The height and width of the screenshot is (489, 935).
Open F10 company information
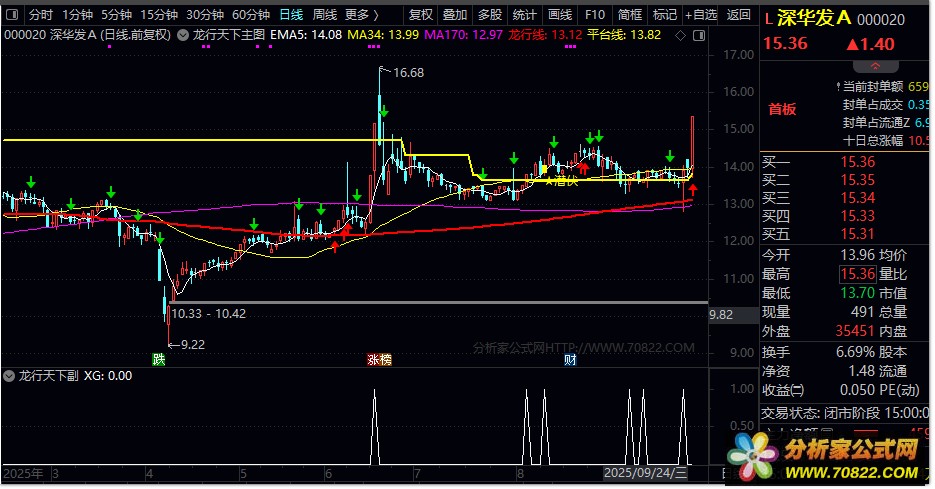[595, 14]
